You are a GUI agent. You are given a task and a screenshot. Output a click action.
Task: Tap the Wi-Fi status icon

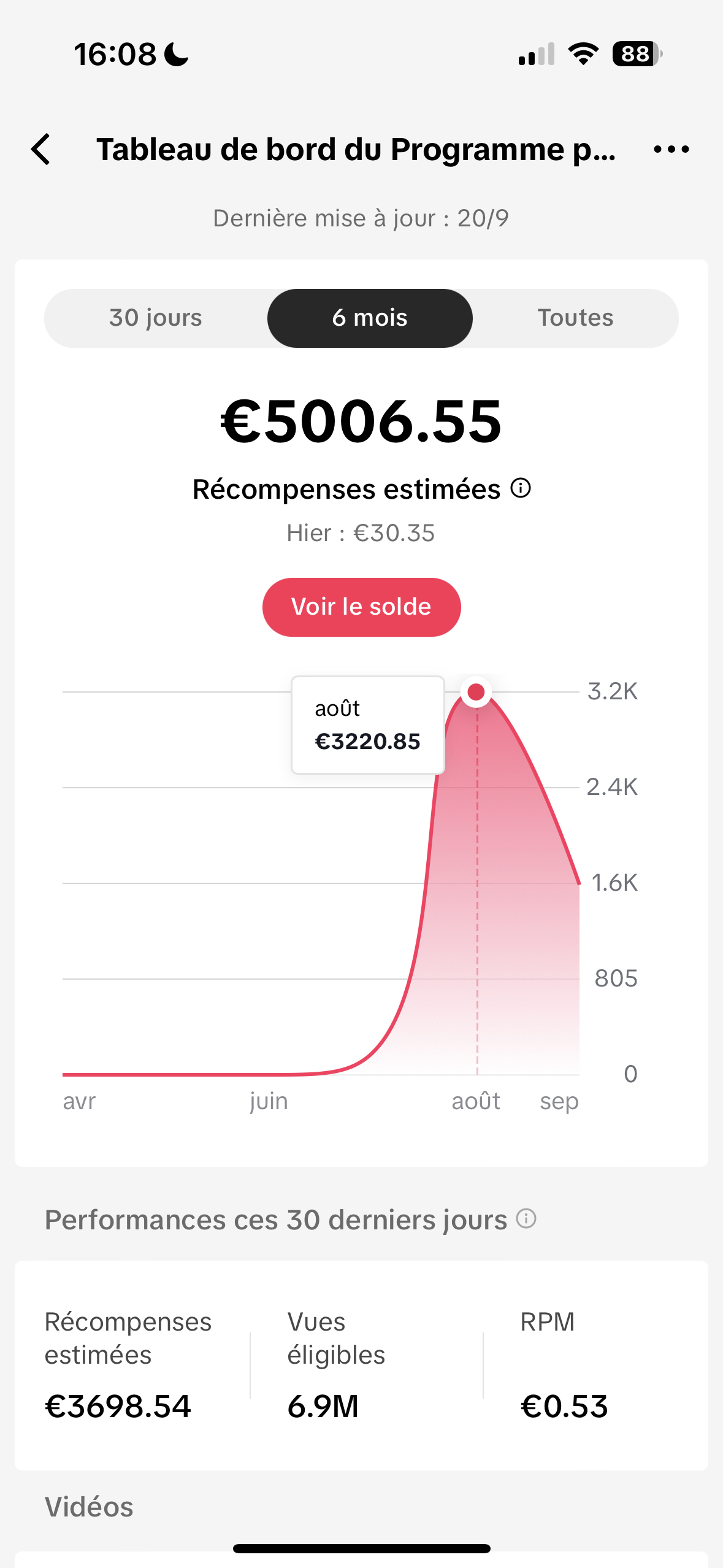(583, 54)
